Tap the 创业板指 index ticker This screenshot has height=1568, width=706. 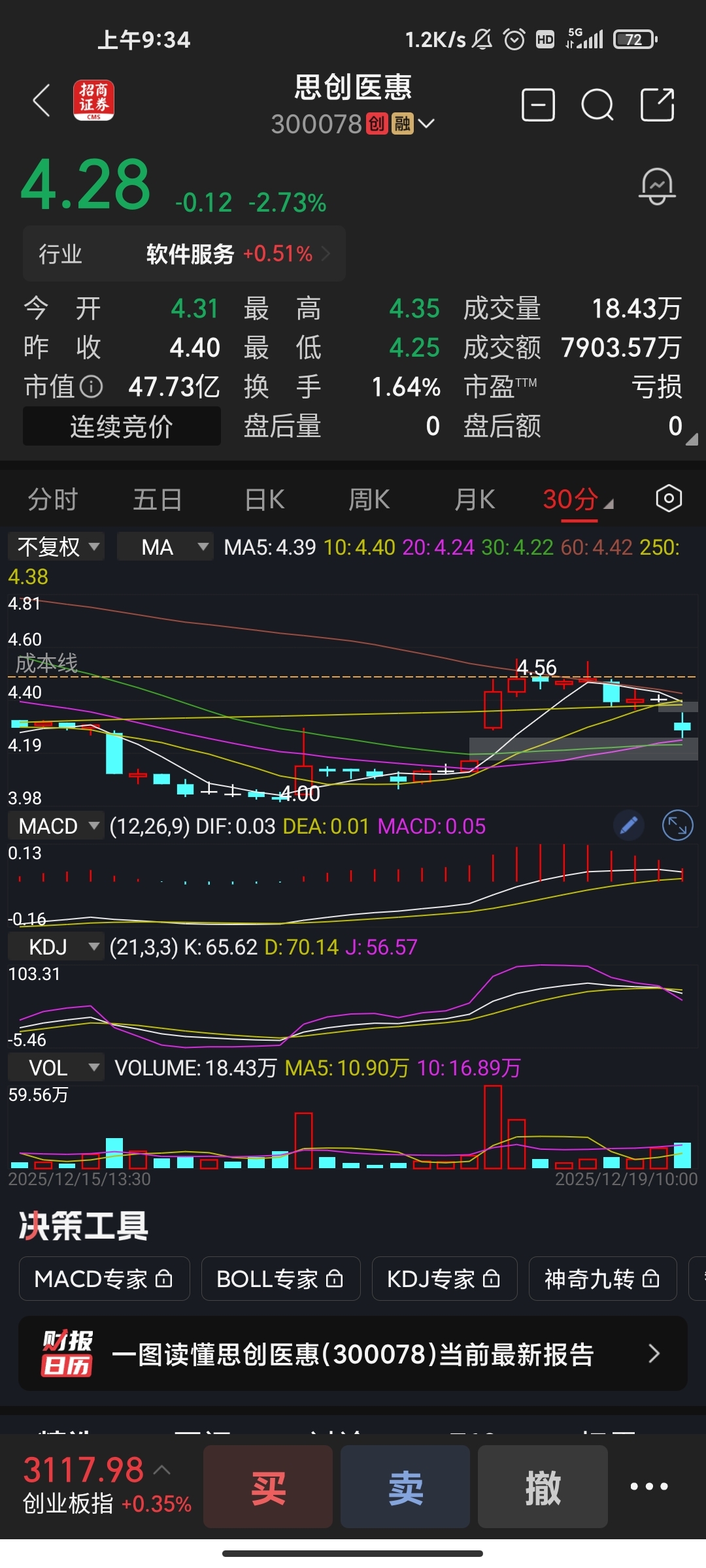click(x=107, y=1486)
